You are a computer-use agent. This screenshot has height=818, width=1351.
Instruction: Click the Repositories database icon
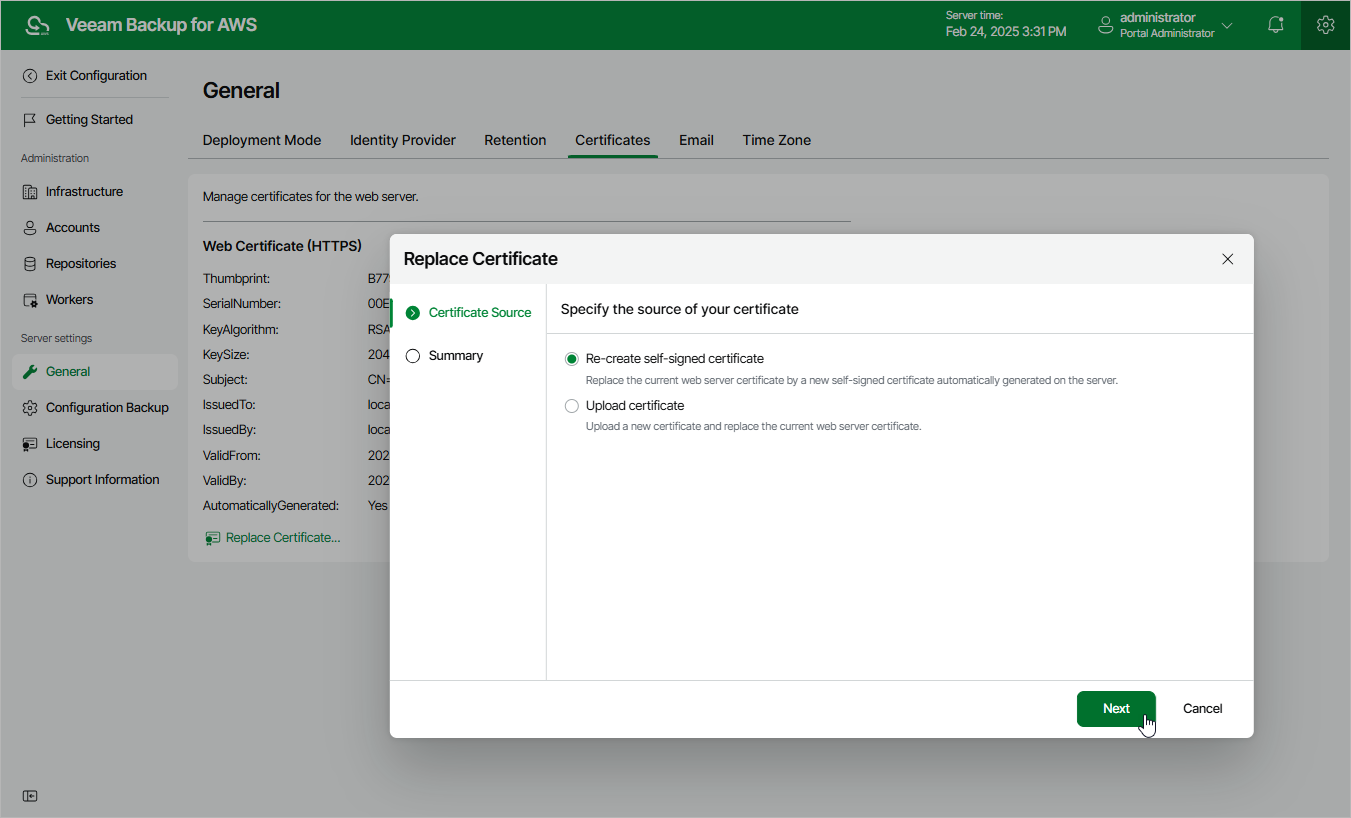point(30,264)
